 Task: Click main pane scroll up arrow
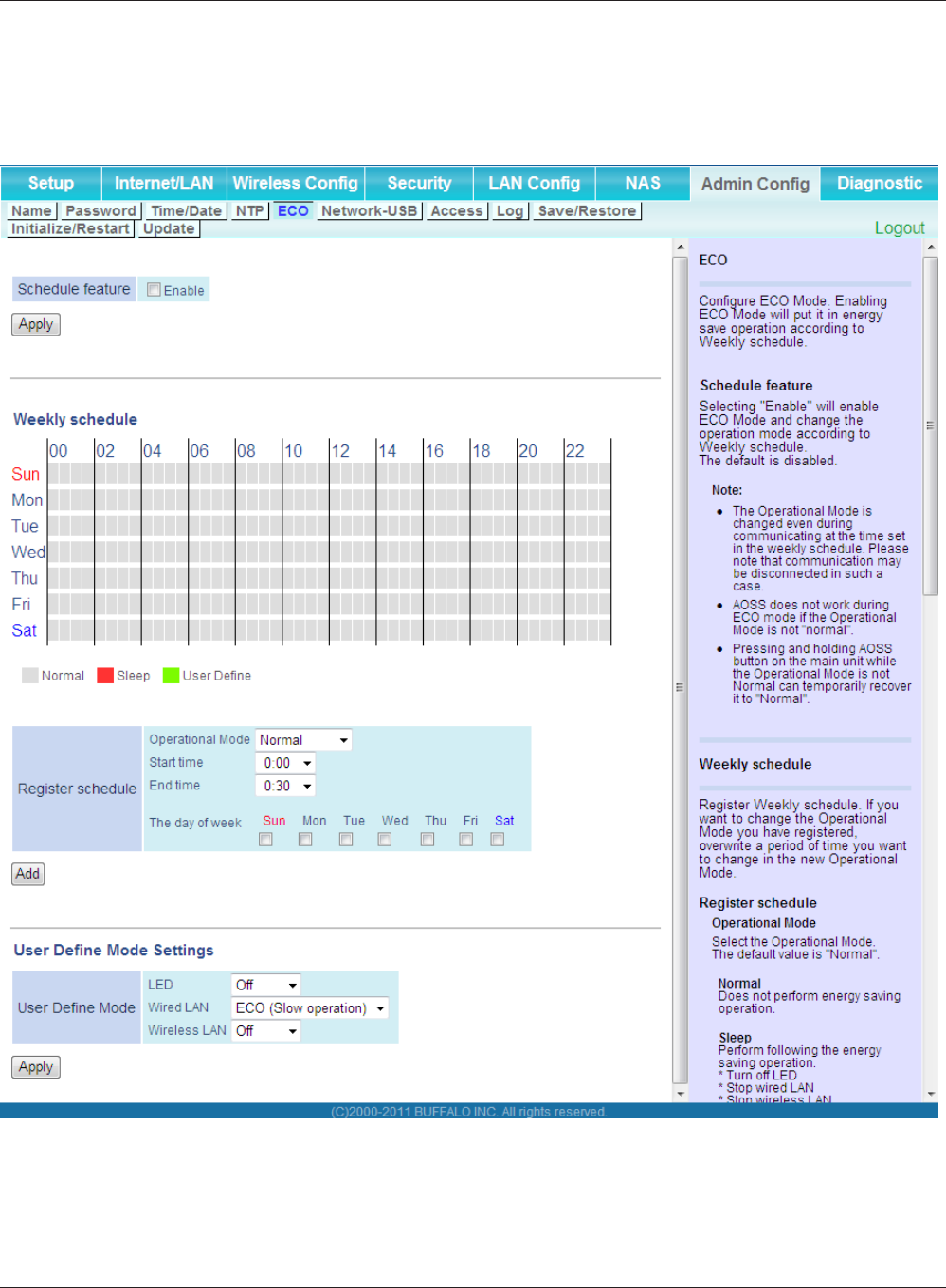[680, 247]
